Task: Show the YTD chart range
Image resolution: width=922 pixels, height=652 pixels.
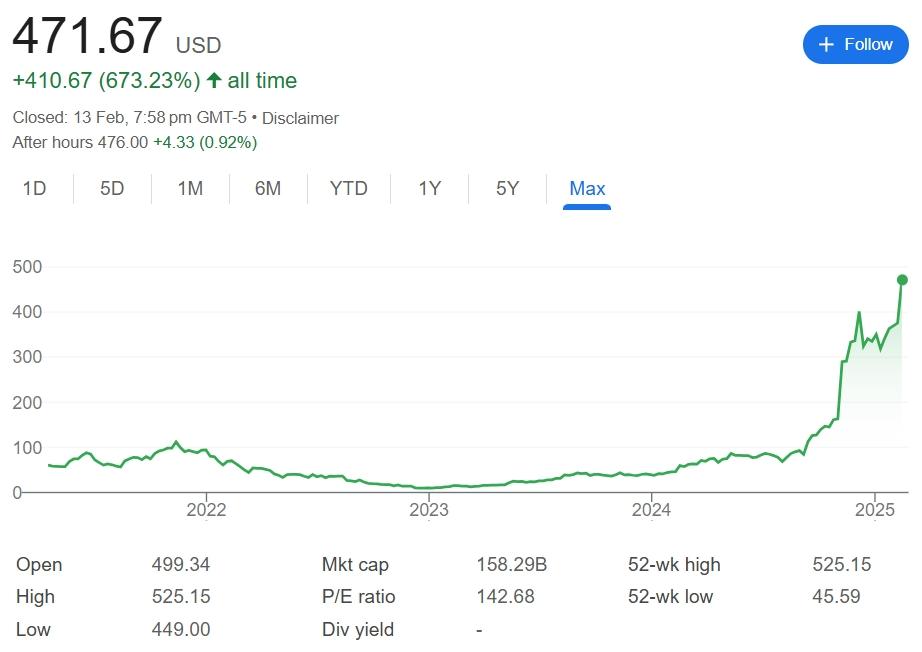Action: click(x=348, y=188)
